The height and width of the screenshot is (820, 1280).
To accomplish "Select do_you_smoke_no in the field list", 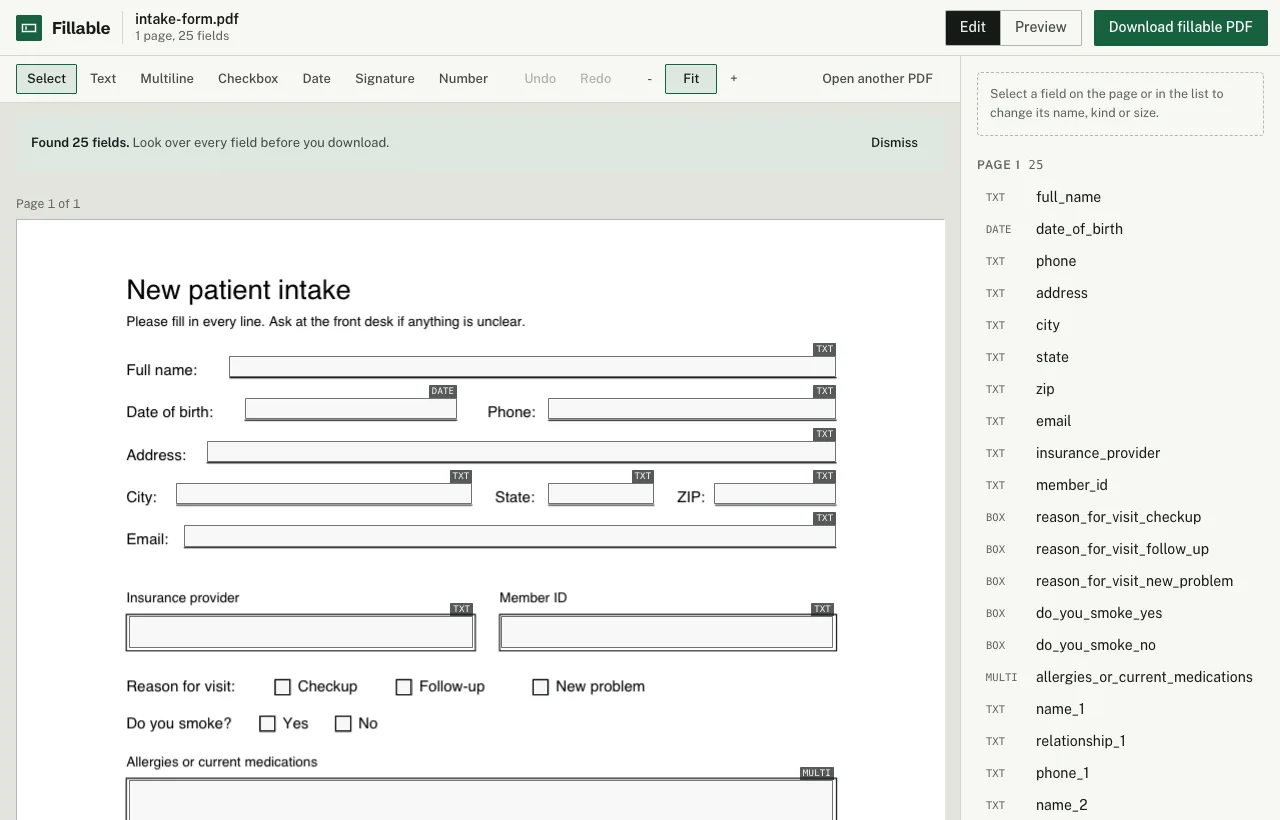I will point(1120,645).
